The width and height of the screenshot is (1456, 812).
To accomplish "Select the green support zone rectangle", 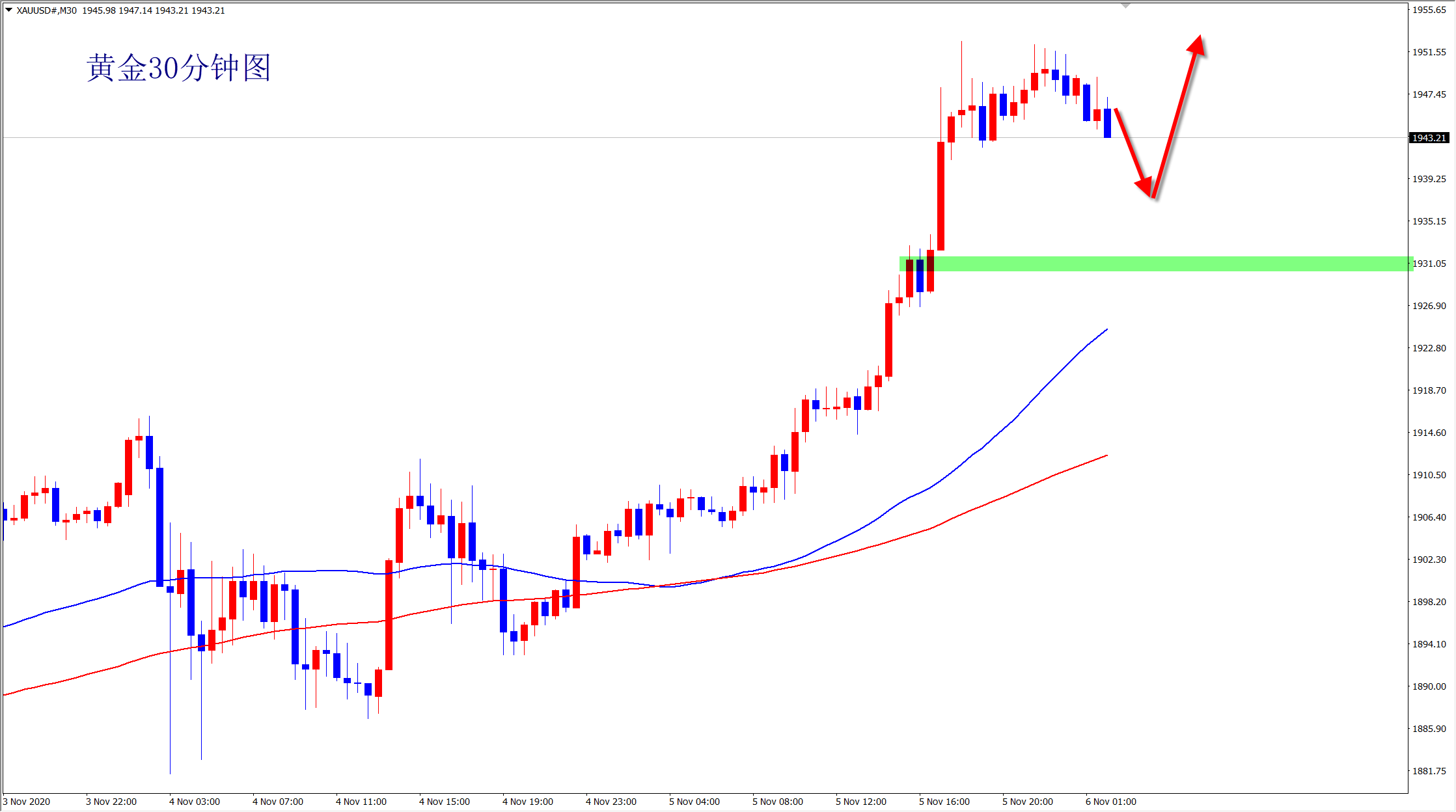I will tap(1172, 264).
